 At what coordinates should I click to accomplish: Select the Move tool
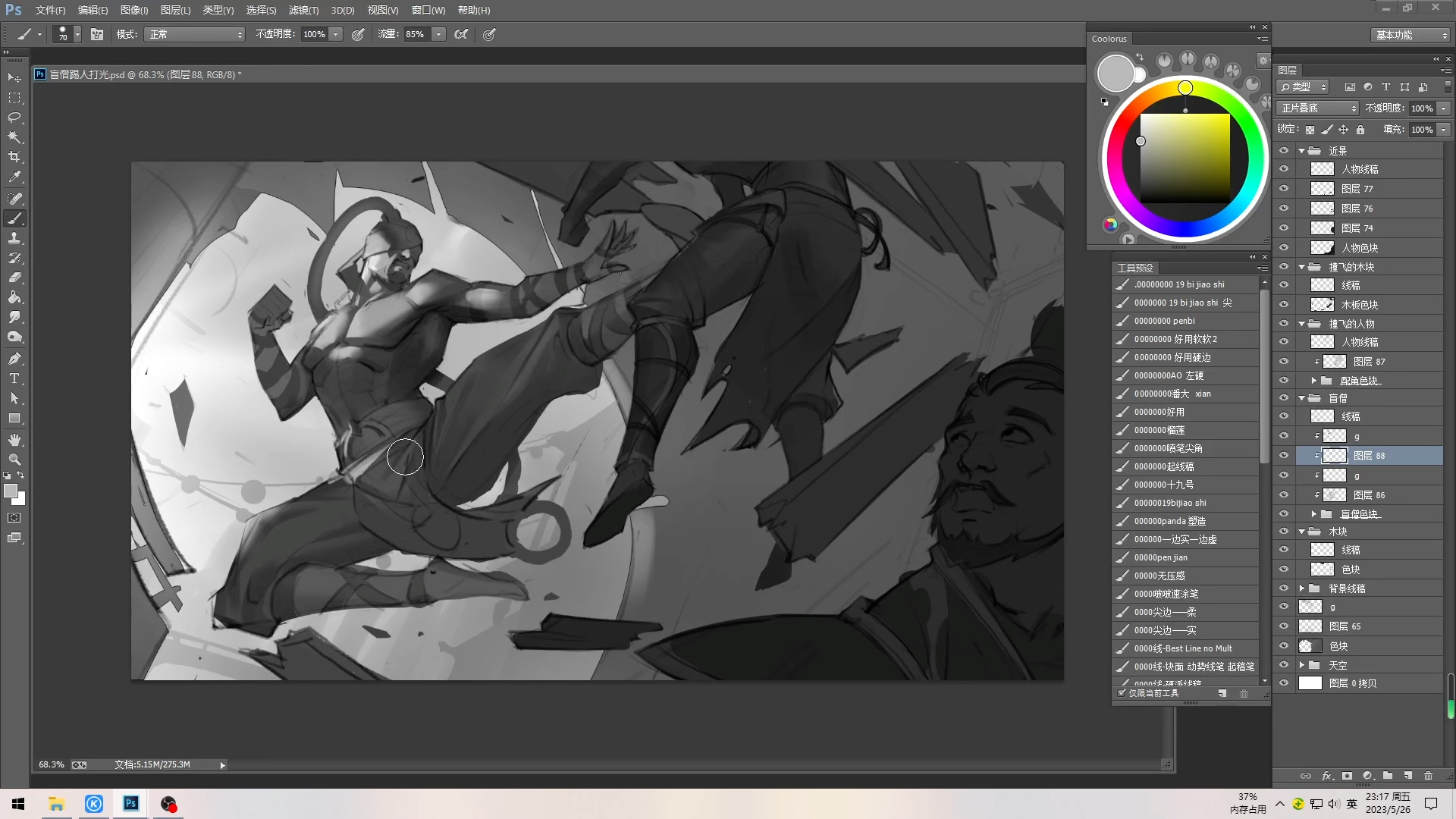(x=14, y=78)
